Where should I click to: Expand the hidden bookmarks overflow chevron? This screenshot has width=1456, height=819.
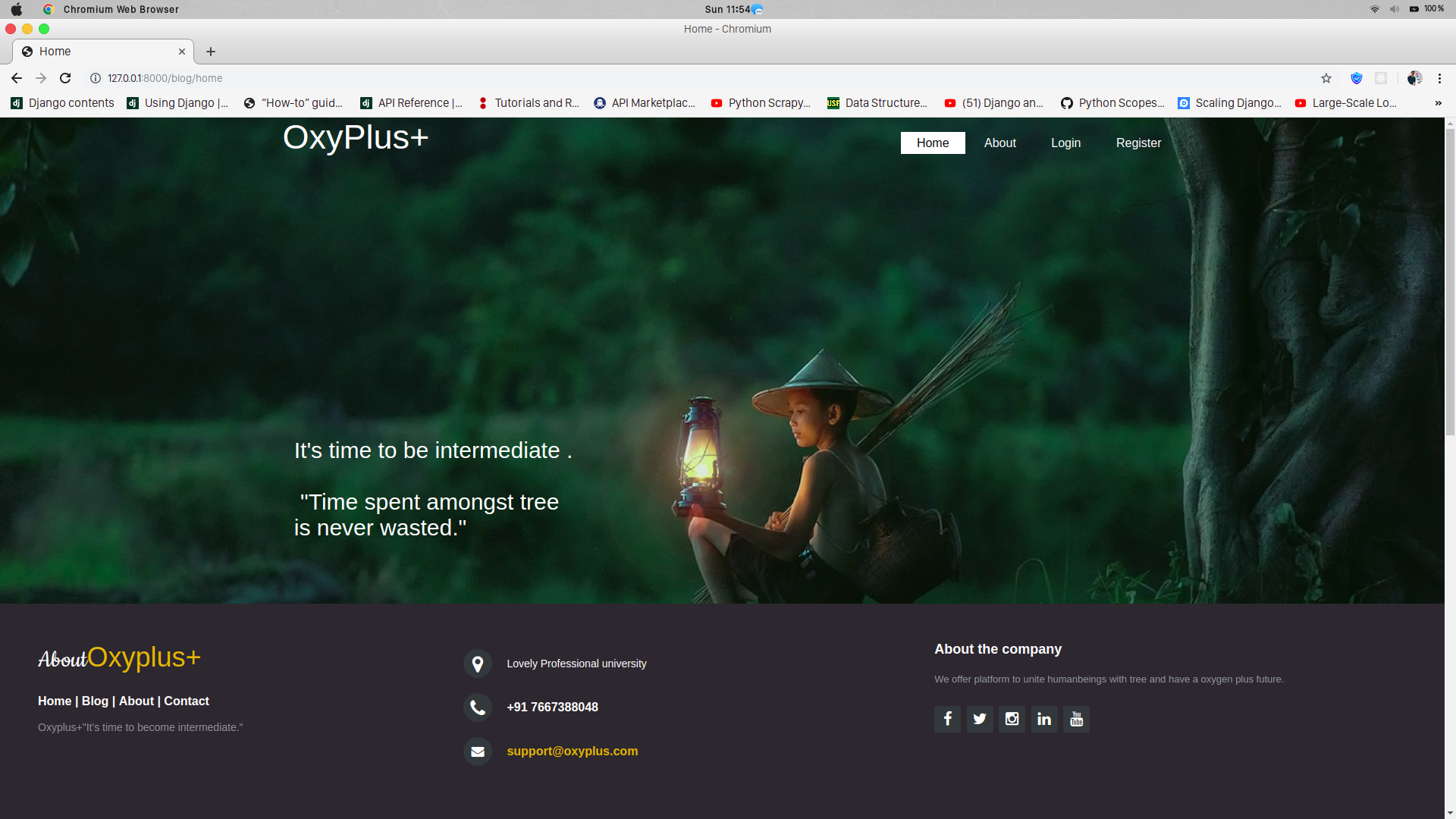pyautogui.click(x=1438, y=103)
